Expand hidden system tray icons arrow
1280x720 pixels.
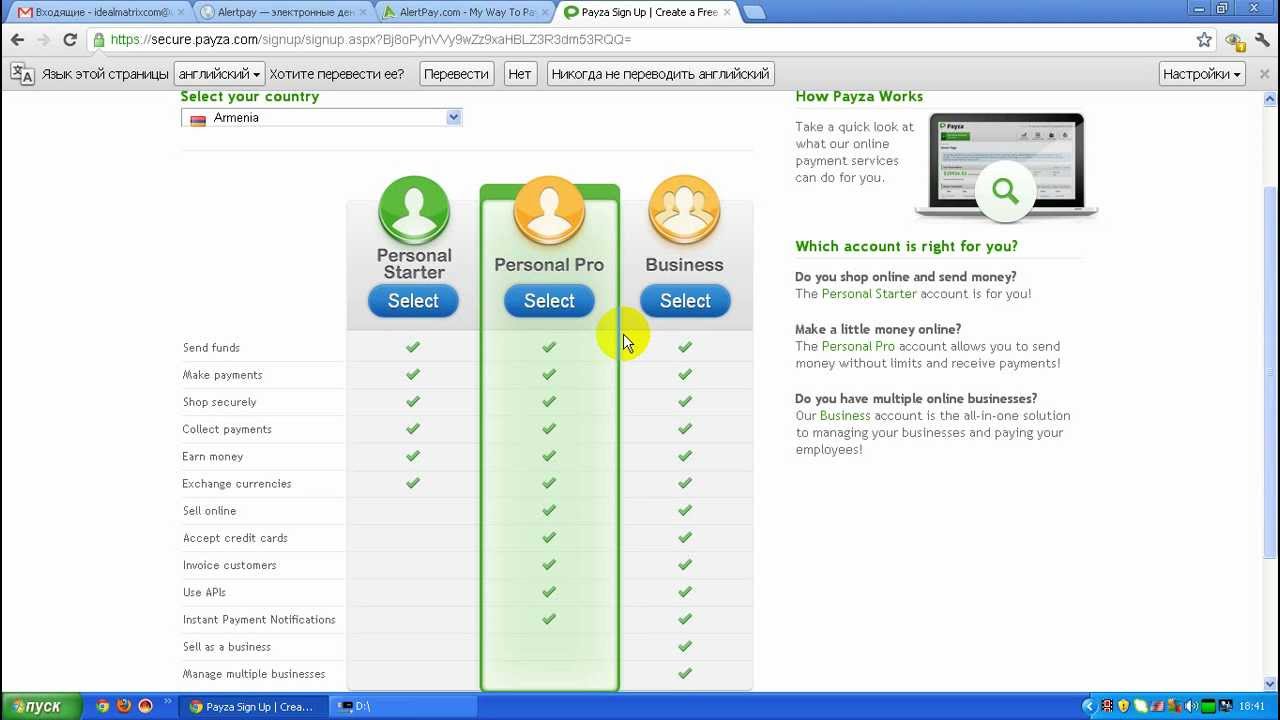click(x=1089, y=706)
